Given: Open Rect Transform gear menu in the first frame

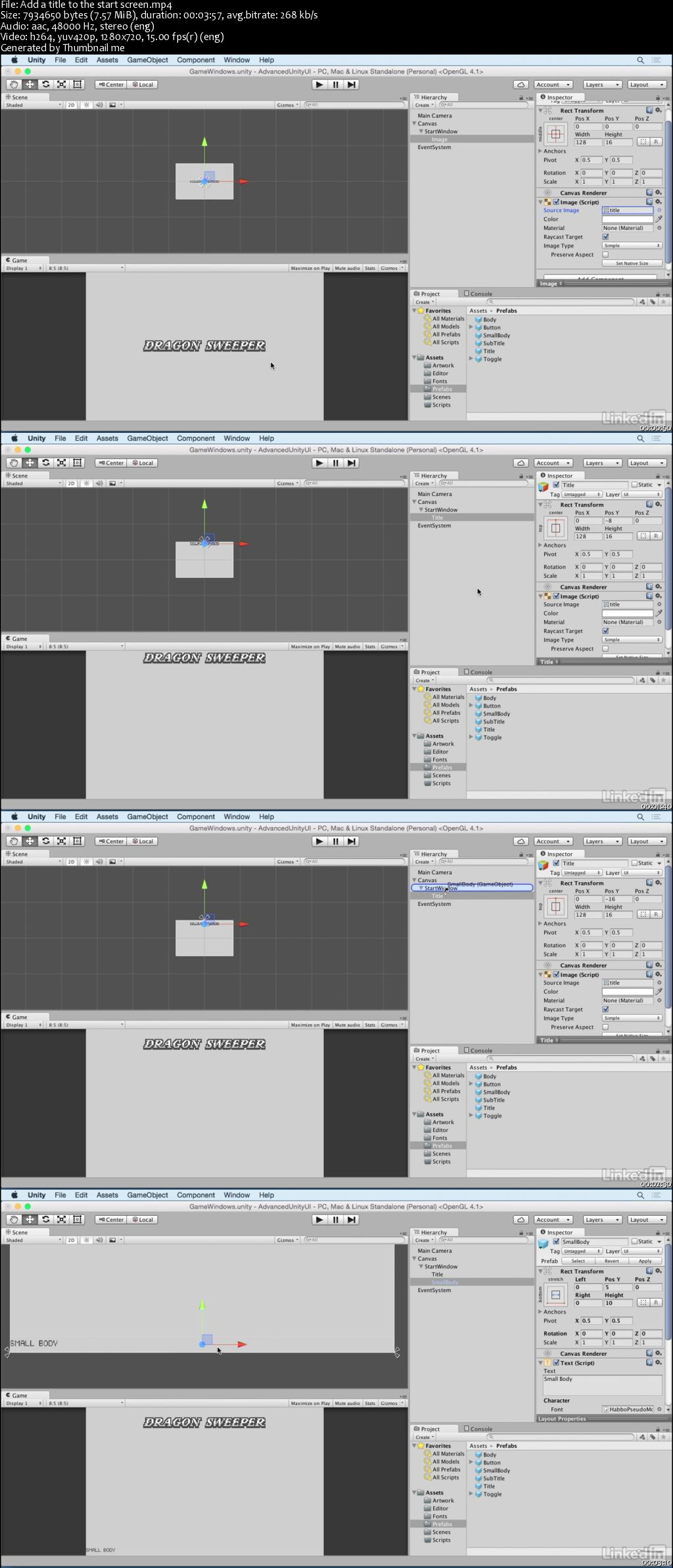Looking at the screenshot, I should coord(659,110).
